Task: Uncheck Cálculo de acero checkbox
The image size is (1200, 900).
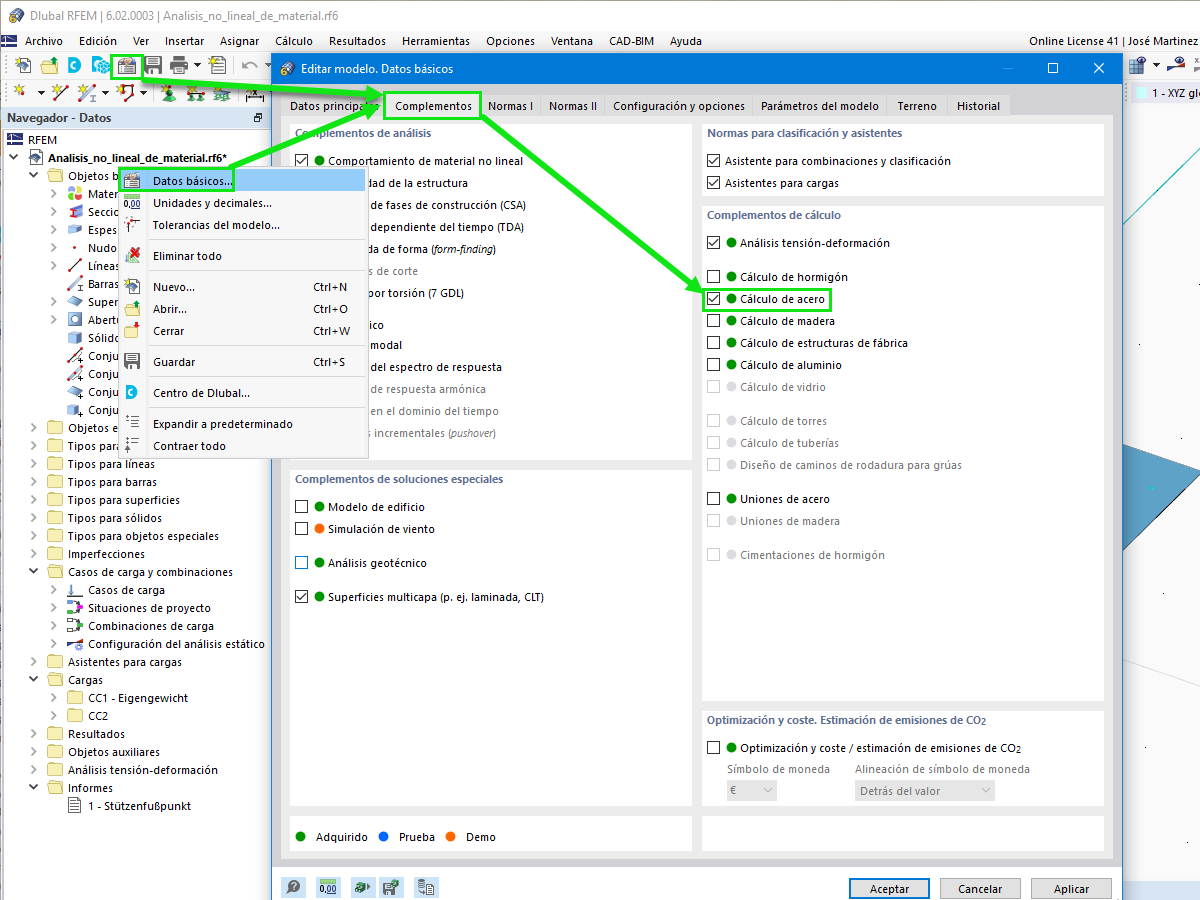Action: tap(713, 299)
